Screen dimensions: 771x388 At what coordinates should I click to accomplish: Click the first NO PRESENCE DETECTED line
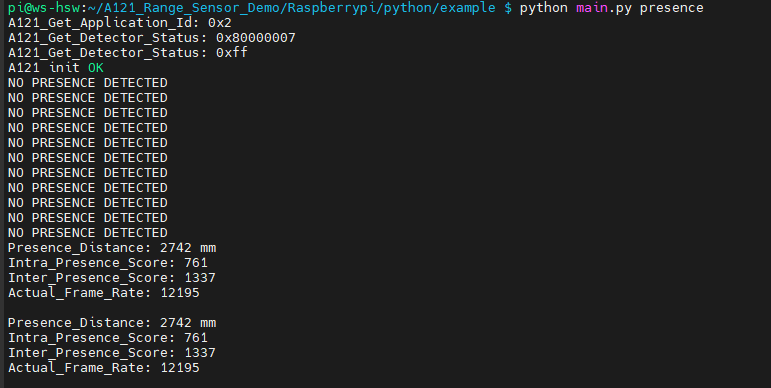88,83
